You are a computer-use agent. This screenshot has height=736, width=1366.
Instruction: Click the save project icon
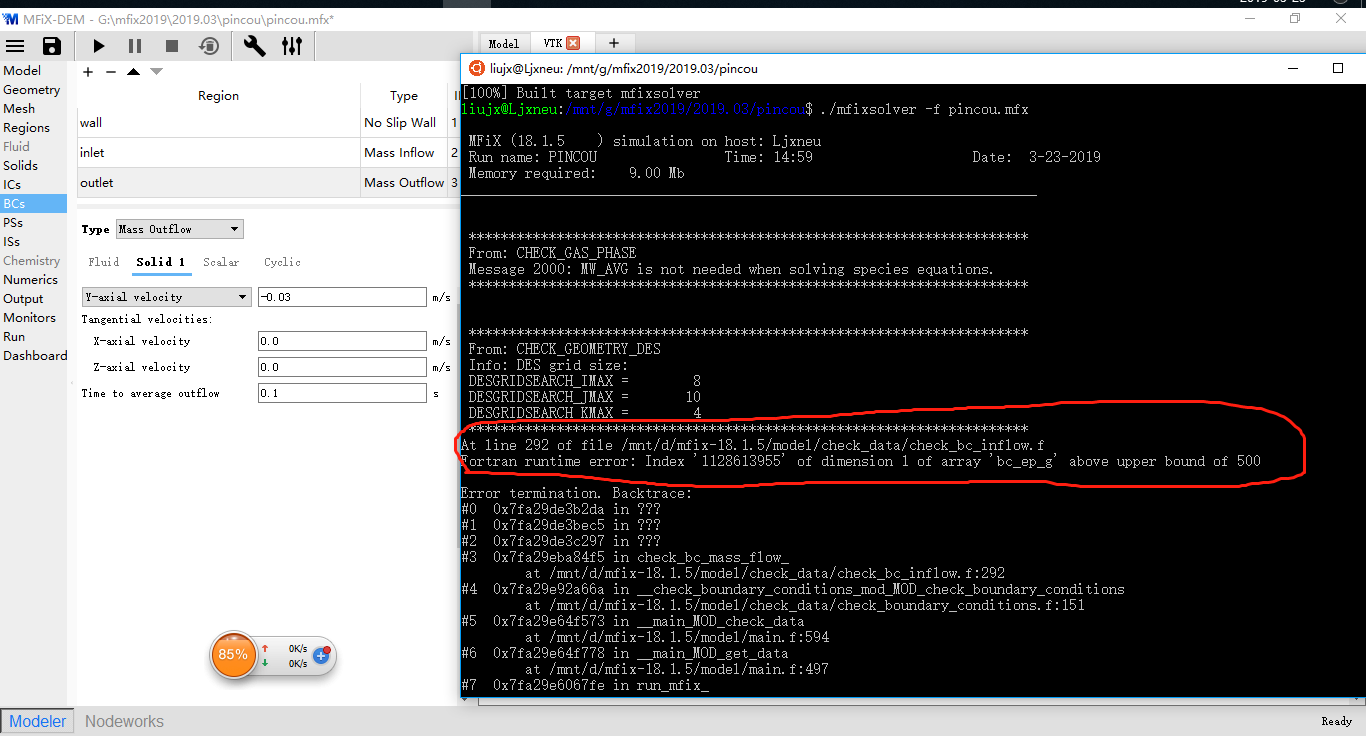tap(51, 46)
